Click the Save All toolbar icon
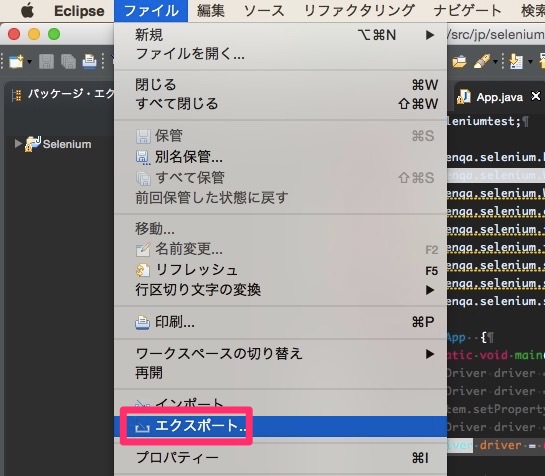The width and height of the screenshot is (545, 476). click(68, 62)
